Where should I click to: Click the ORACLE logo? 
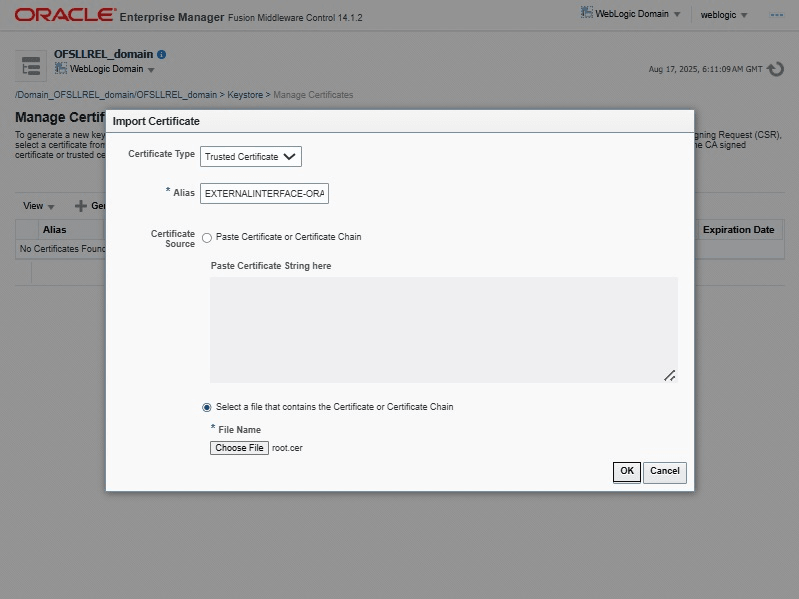pyautogui.click(x=65, y=15)
